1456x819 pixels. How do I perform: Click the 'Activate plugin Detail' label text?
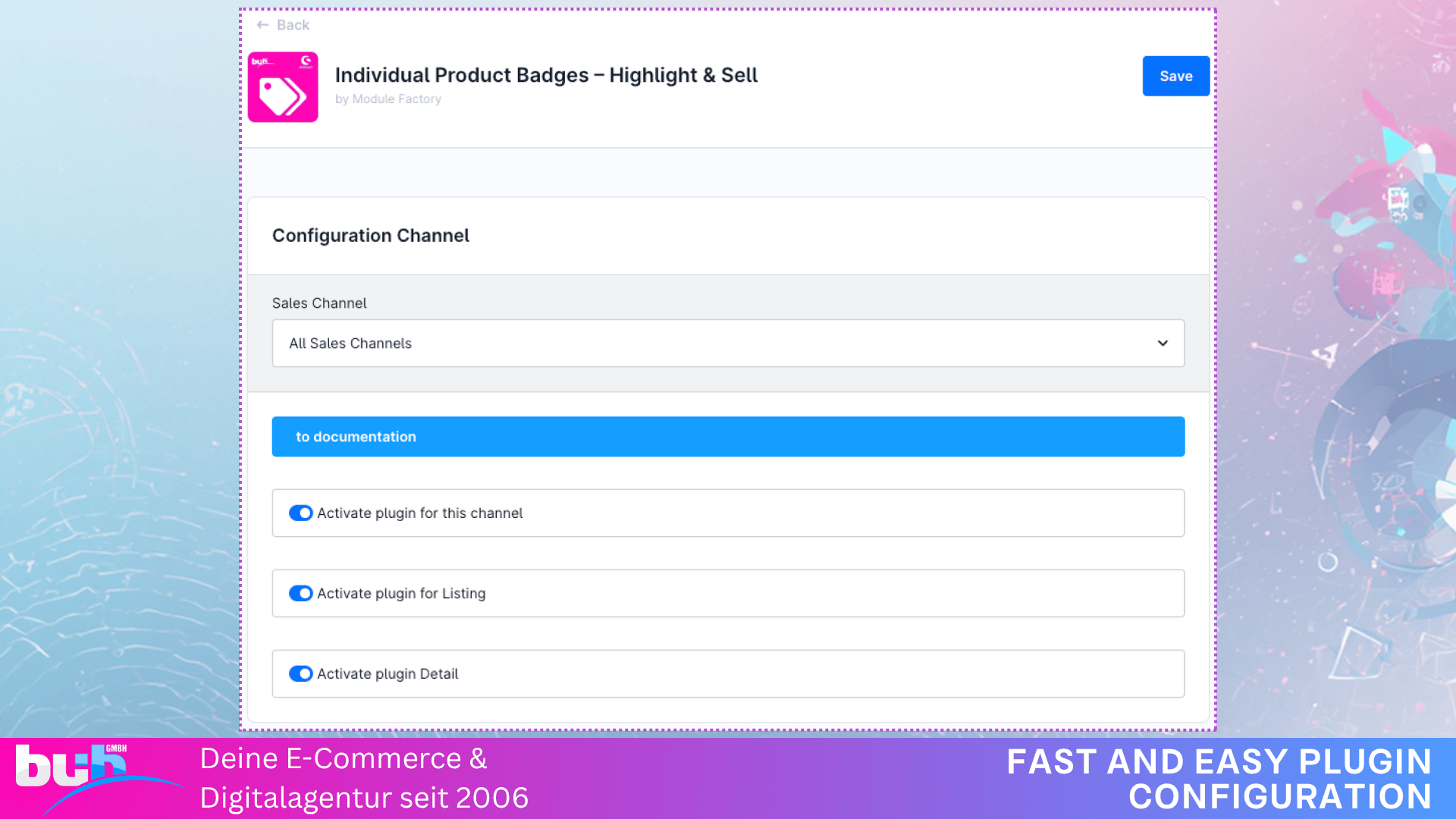pyautogui.click(x=388, y=674)
